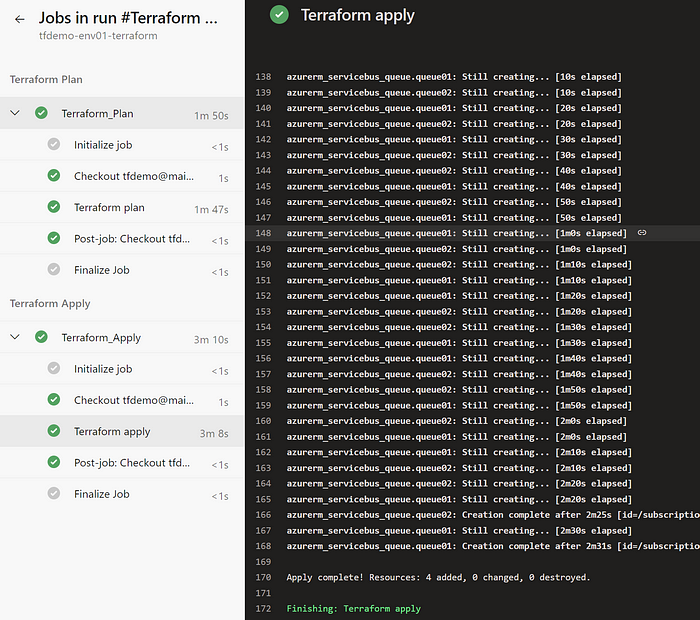Click tfdemo-env01-terraform pipeline name link
This screenshot has height=620, width=700.
click(98, 36)
